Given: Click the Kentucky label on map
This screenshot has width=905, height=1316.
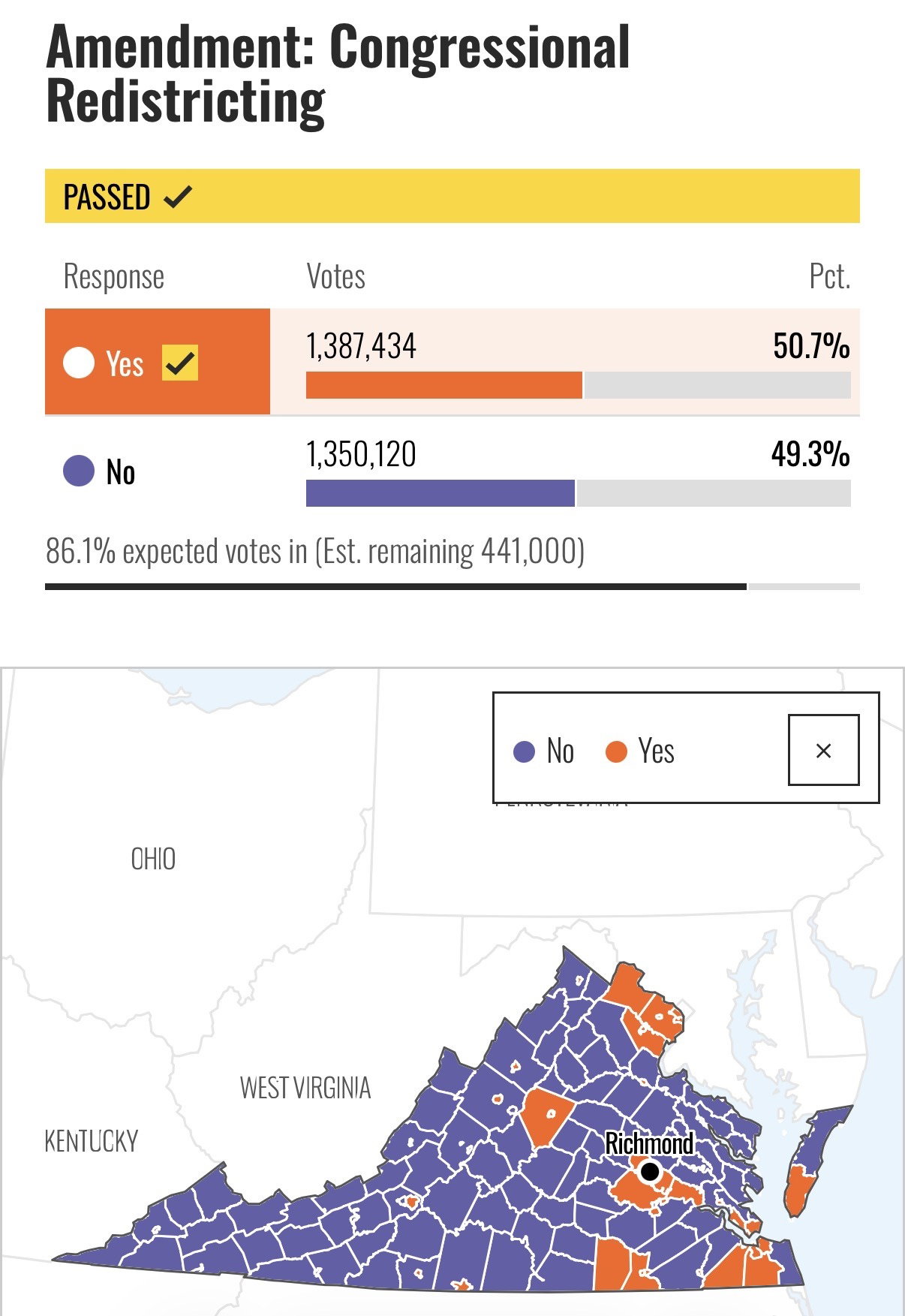Looking at the screenshot, I should 92,1141.
